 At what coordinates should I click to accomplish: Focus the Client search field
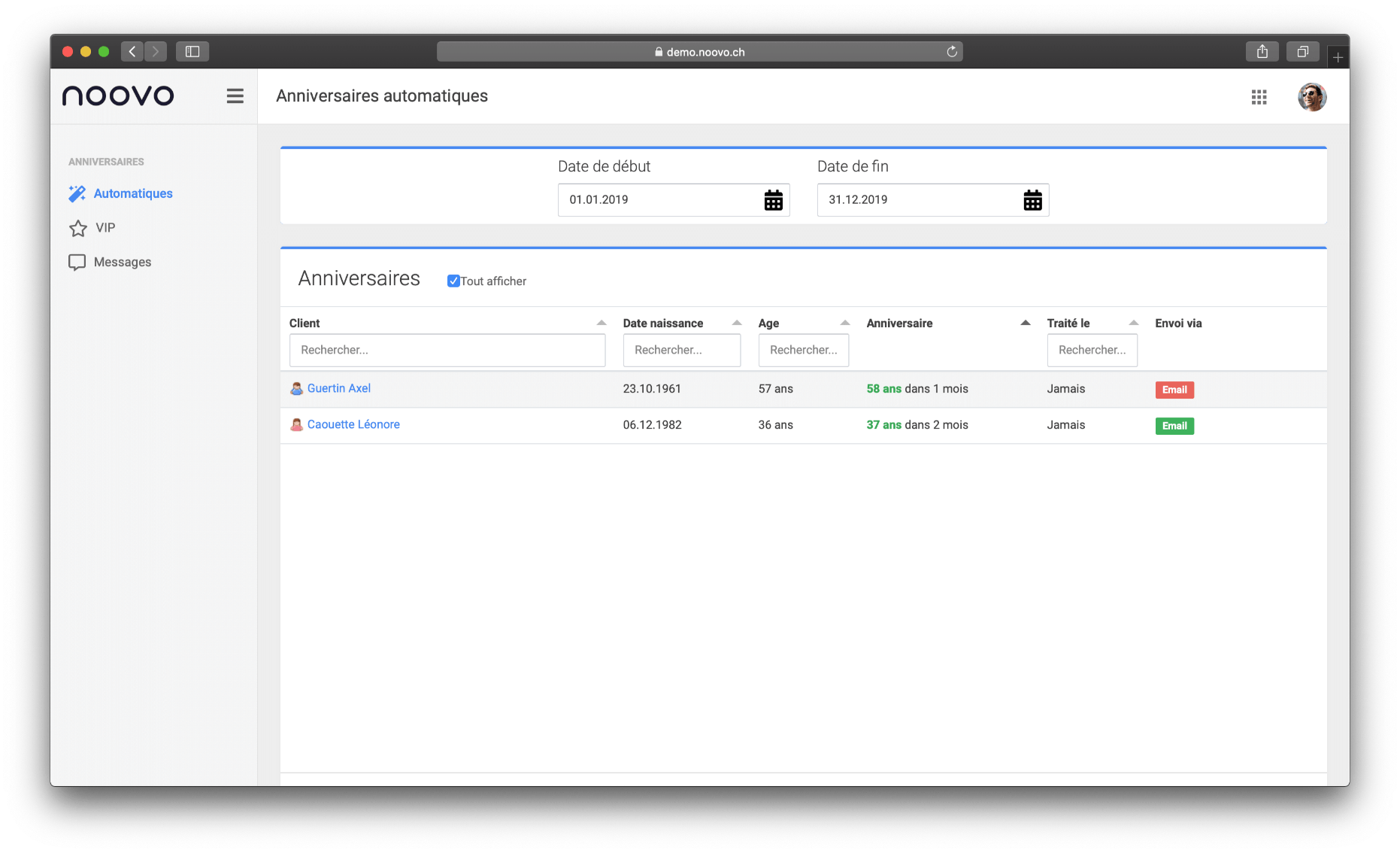447,351
